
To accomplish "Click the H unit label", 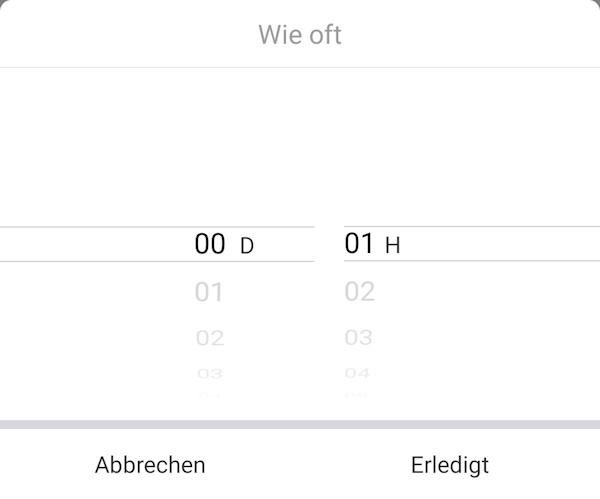I will coord(392,246).
